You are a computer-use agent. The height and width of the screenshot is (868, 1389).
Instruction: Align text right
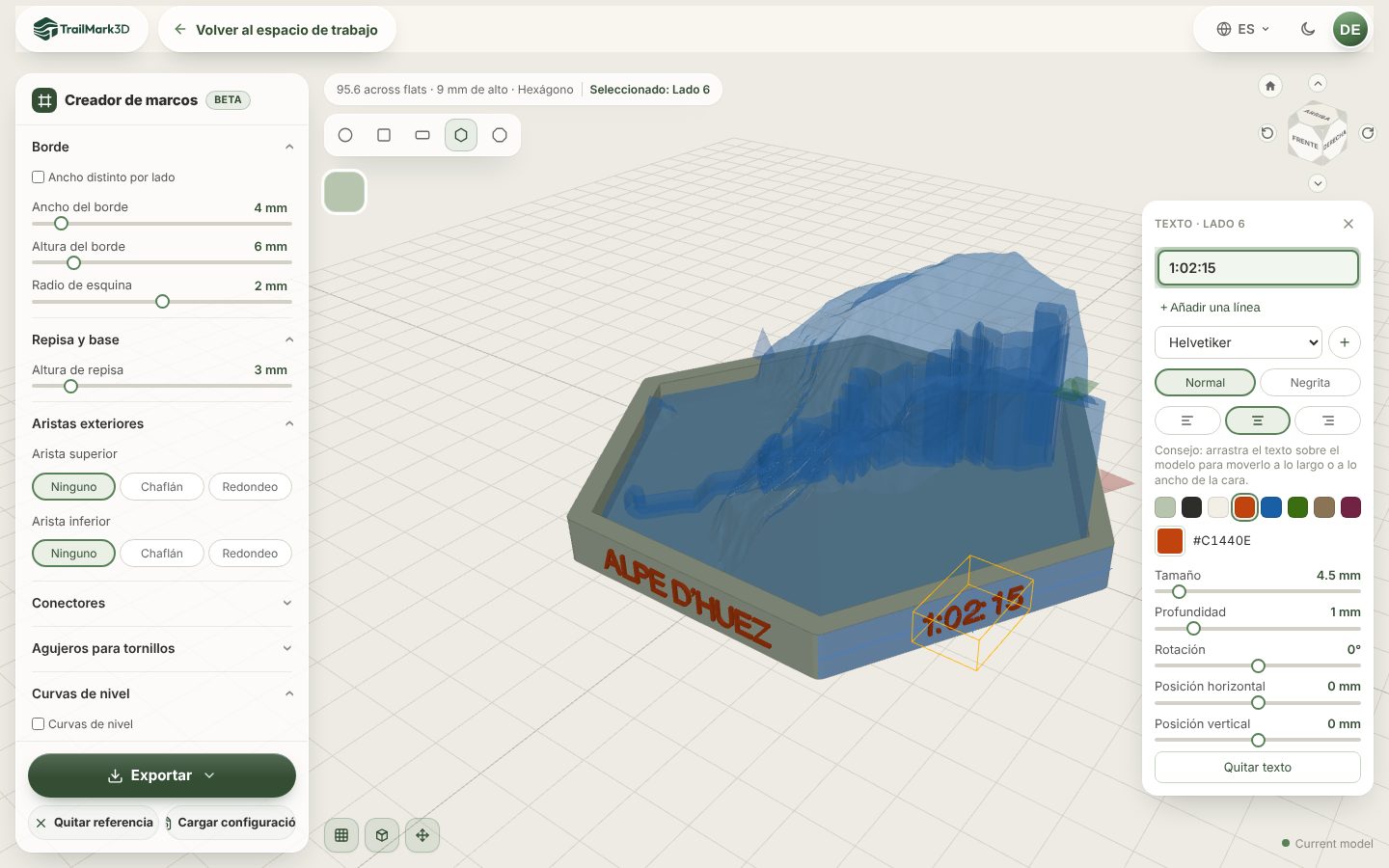coord(1328,420)
